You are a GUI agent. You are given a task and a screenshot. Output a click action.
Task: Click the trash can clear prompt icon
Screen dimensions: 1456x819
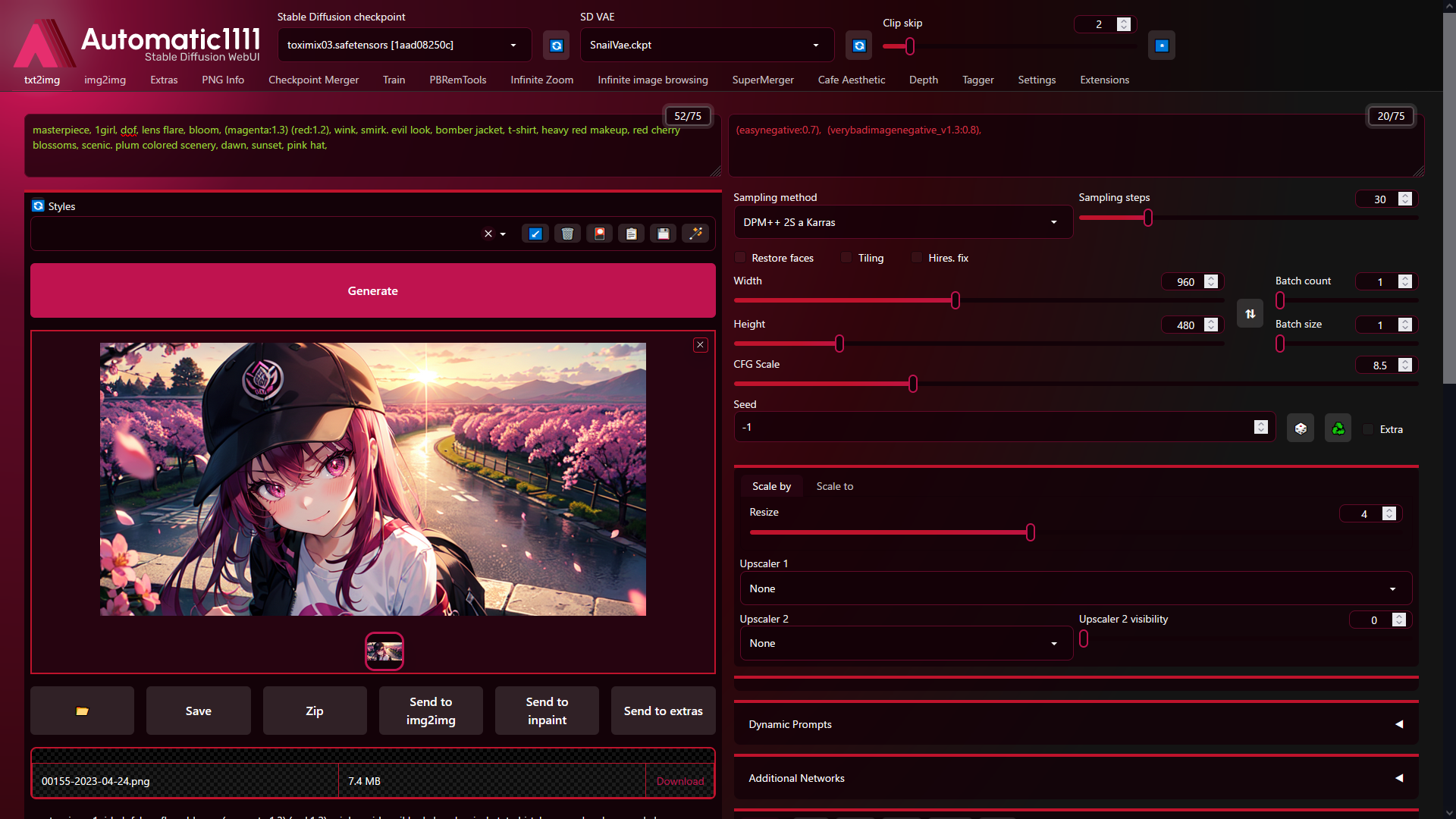tap(567, 234)
